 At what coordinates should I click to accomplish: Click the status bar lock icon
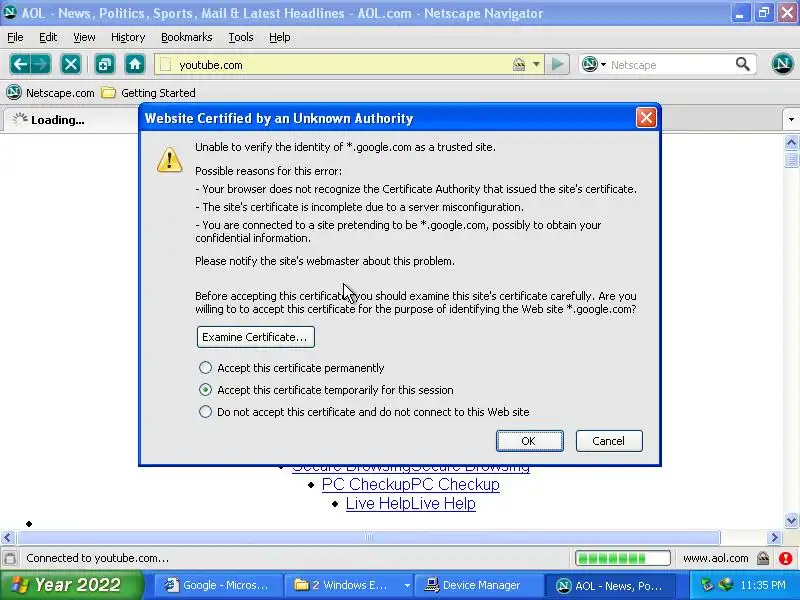pyautogui.click(x=763, y=558)
